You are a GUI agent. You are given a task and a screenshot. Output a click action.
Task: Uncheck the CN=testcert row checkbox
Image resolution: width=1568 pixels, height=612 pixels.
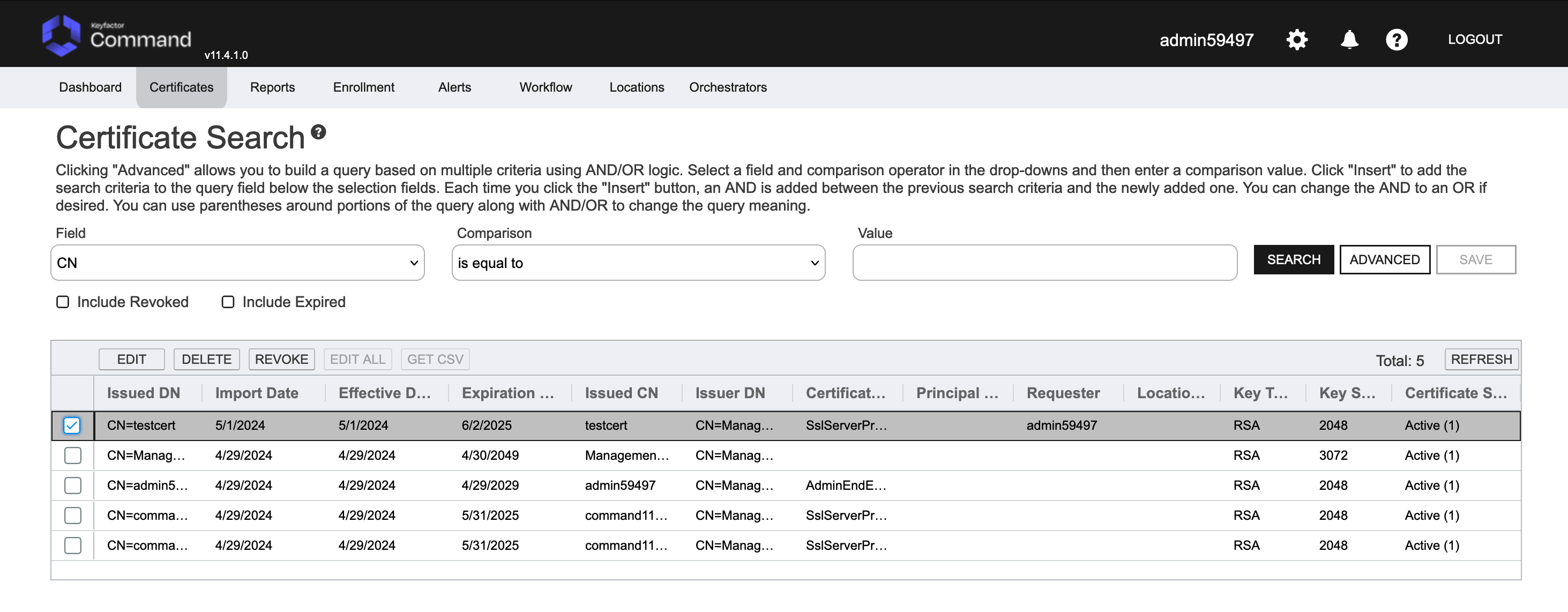click(x=72, y=425)
